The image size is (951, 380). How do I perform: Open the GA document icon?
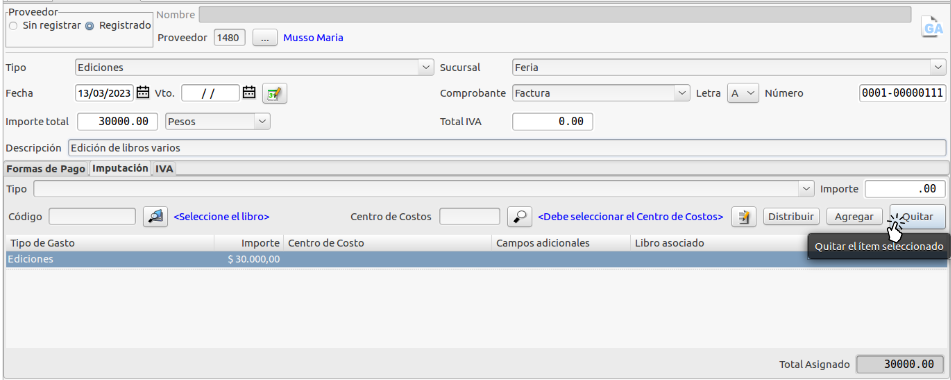coord(932,28)
